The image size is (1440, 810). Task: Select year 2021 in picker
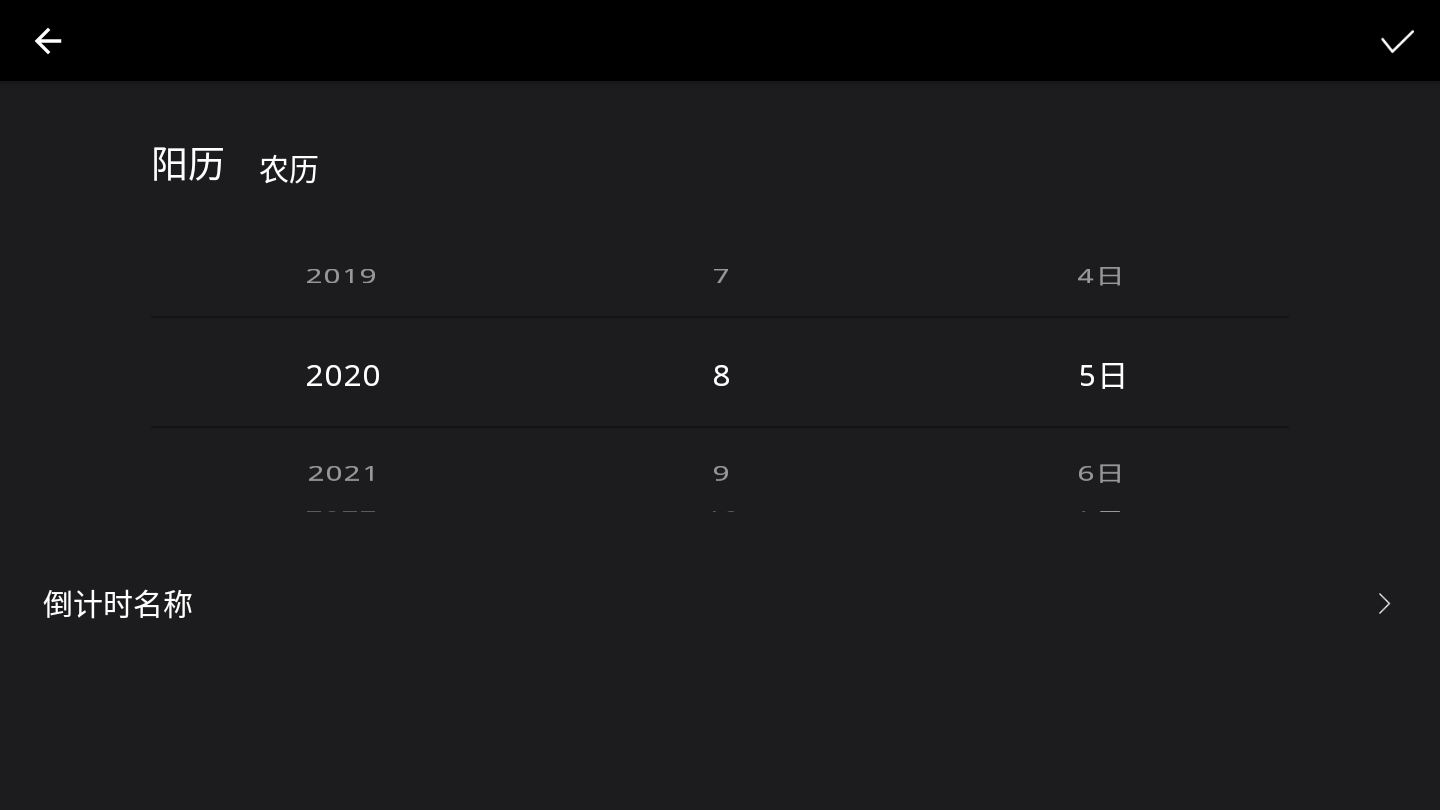point(342,474)
